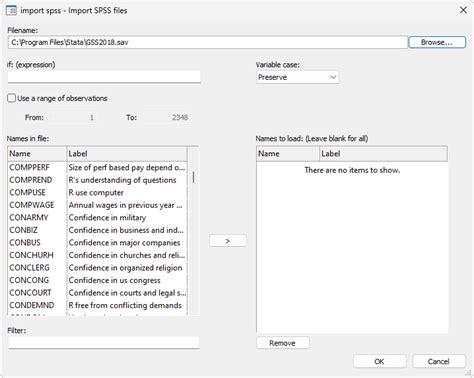
Task: Close the Import SPSS files dialog
Action: tap(463, 10)
